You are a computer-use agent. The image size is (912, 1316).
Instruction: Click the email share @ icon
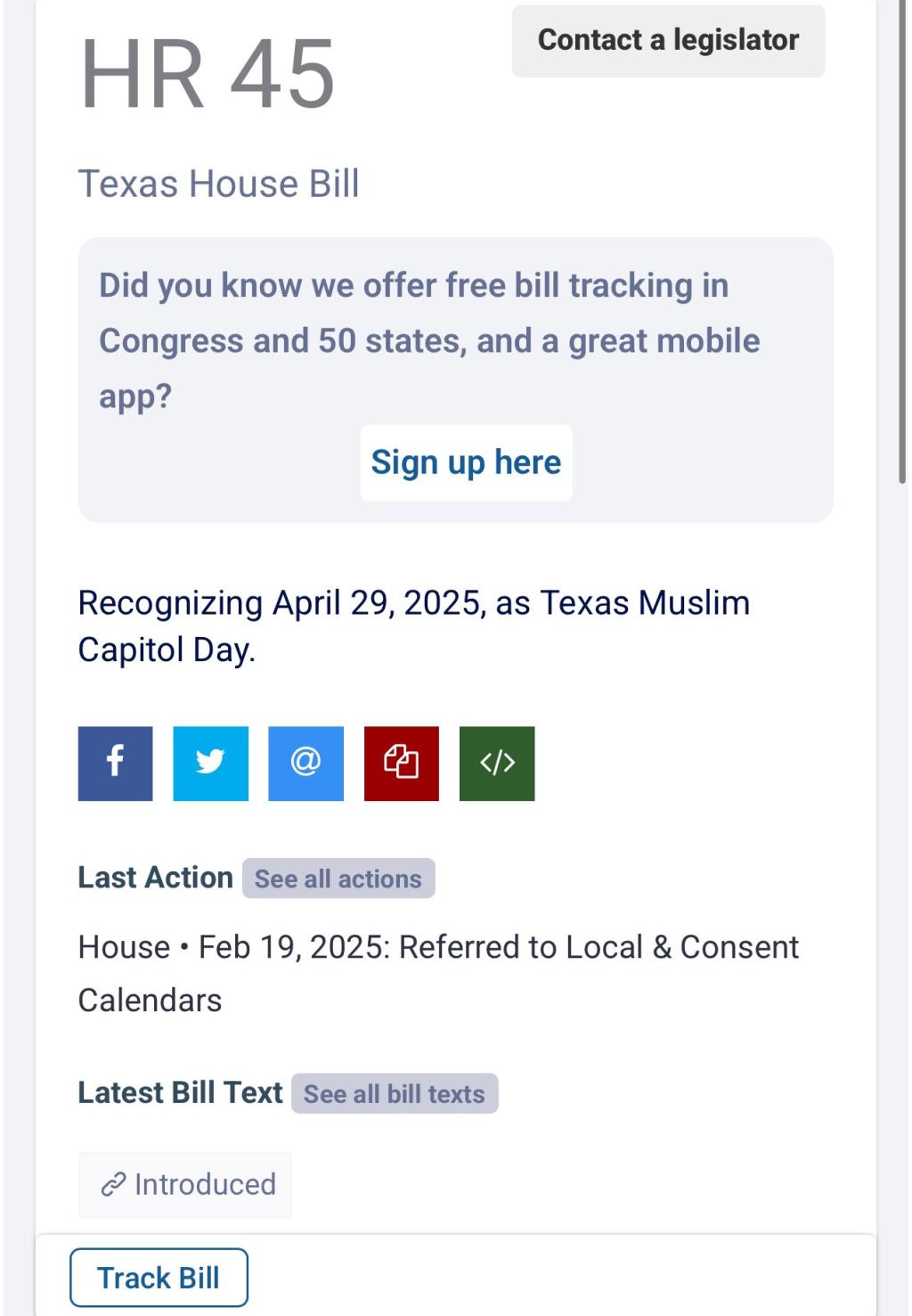305,763
